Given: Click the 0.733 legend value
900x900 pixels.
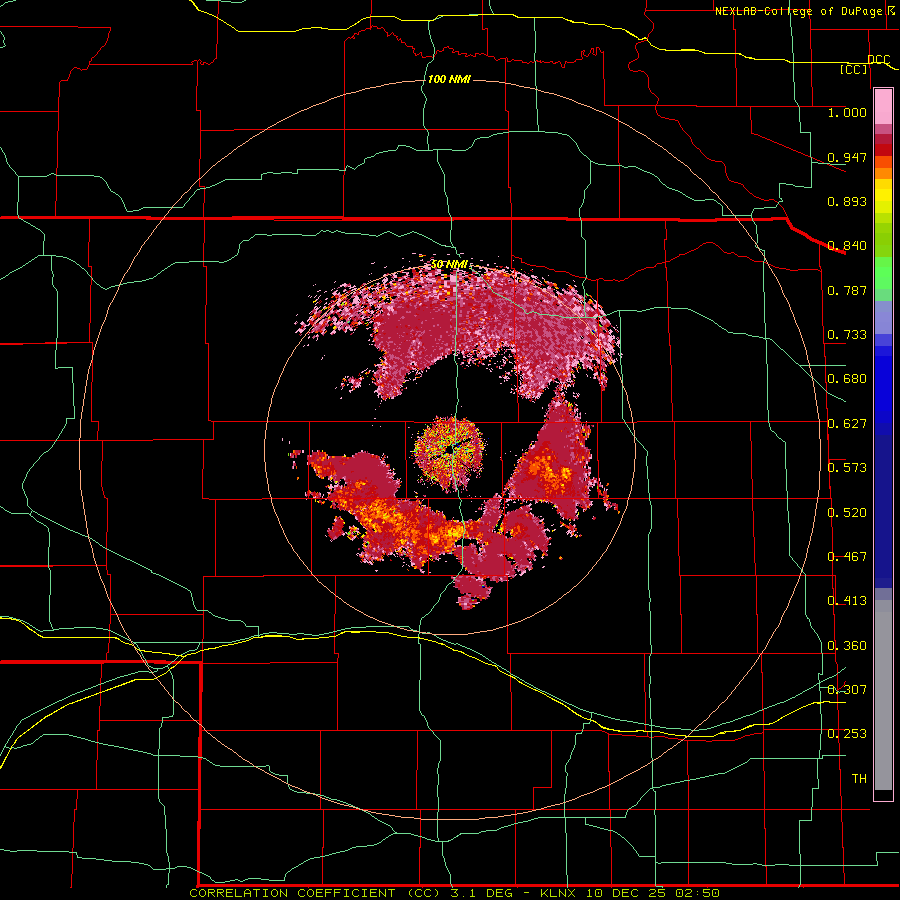Looking at the screenshot, I should pos(847,335).
